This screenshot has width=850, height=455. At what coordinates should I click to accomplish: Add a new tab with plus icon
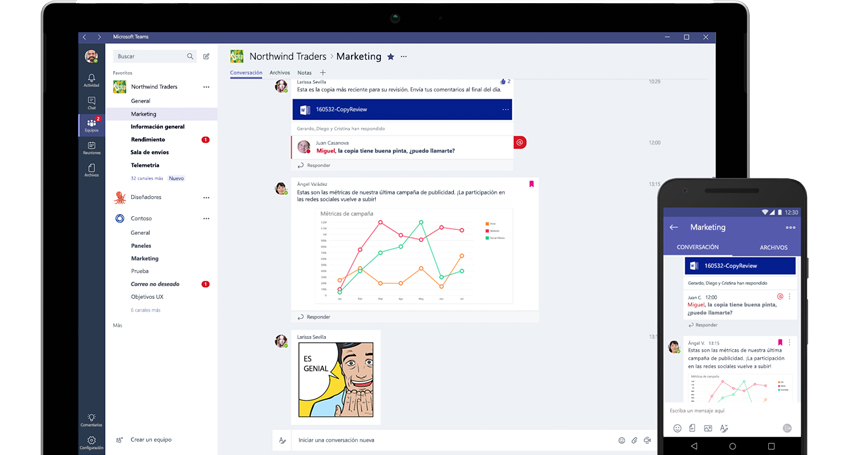pos(323,73)
